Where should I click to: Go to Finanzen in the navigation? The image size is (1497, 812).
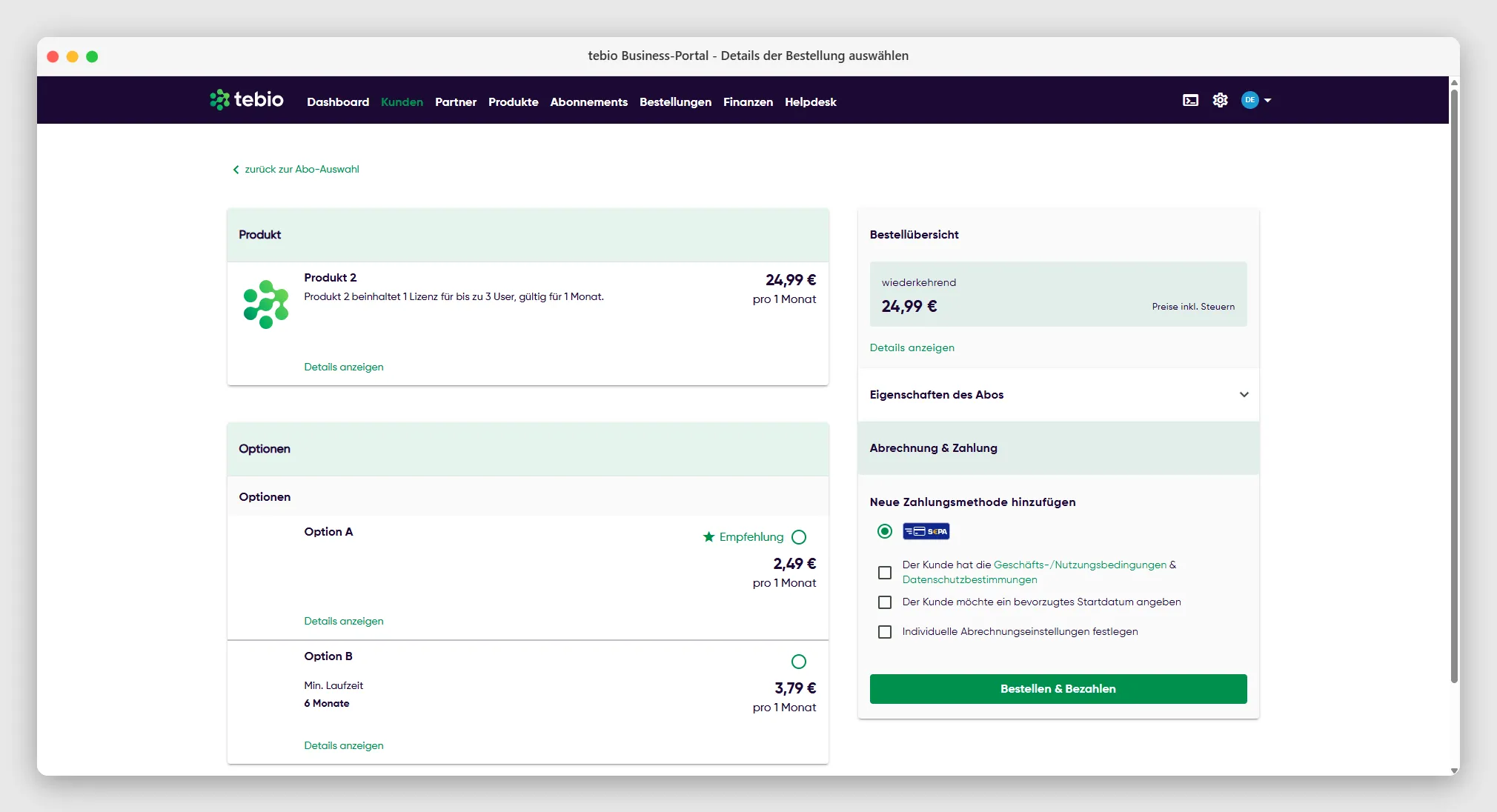[x=748, y=102]
